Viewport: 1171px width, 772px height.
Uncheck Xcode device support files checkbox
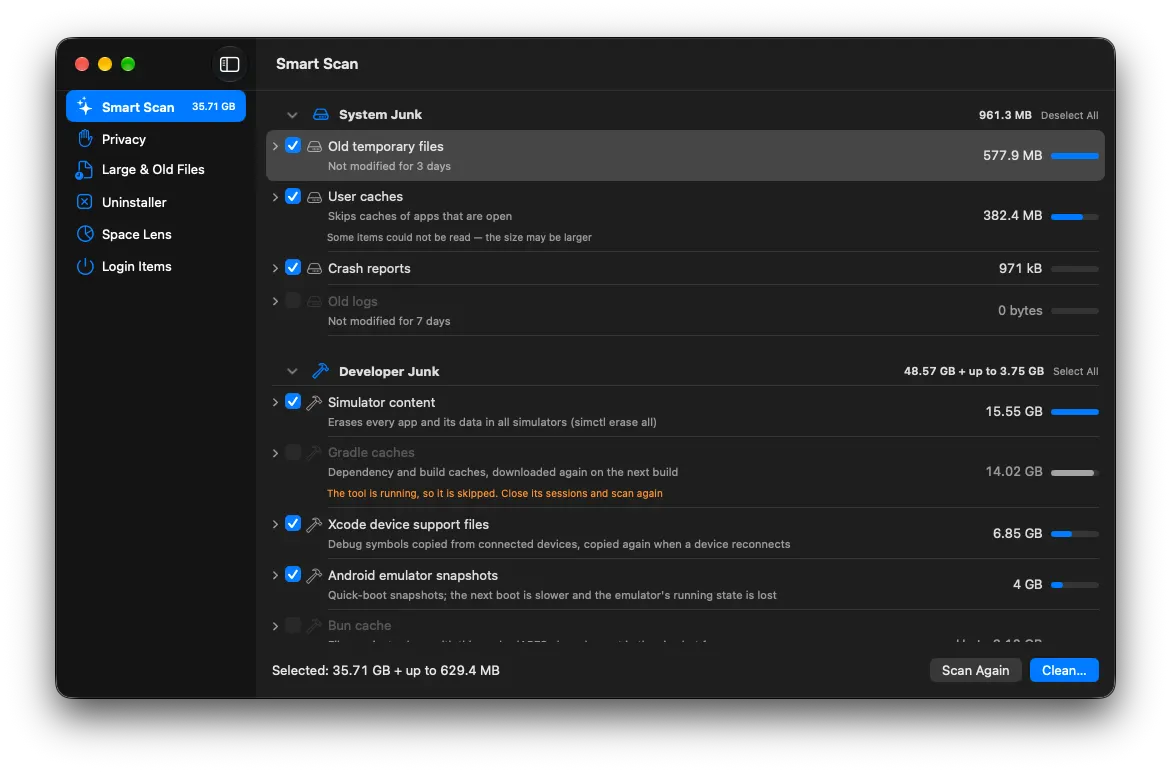pyautogui.click(x=293, y=524)
